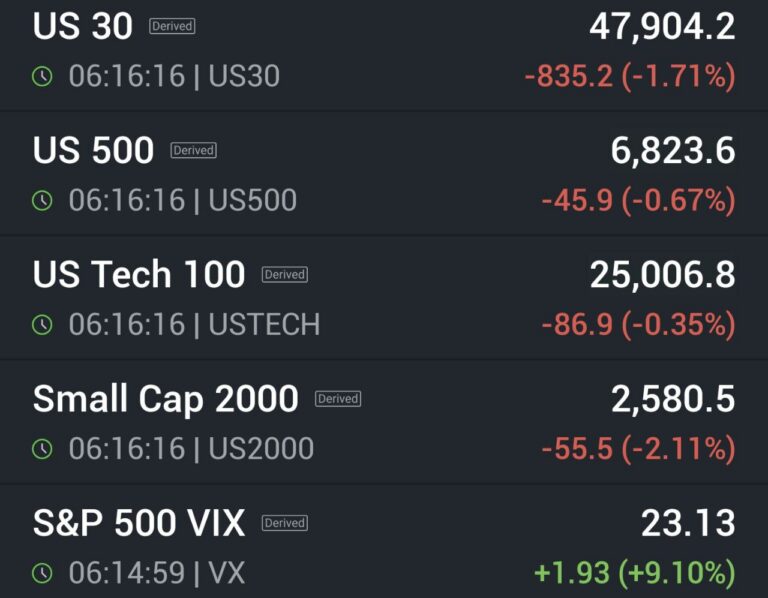The image size is (768, 598).
Task: Tap the clock icon beside VX
Action: click(x=42, y=573)
